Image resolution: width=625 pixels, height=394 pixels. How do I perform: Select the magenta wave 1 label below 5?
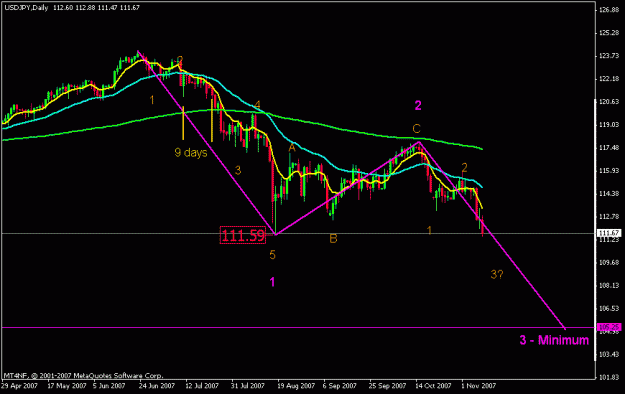tap(272, 282)
